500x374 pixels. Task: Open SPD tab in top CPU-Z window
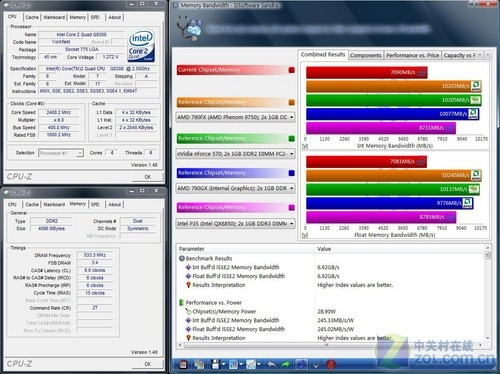[x=95, y=17]
